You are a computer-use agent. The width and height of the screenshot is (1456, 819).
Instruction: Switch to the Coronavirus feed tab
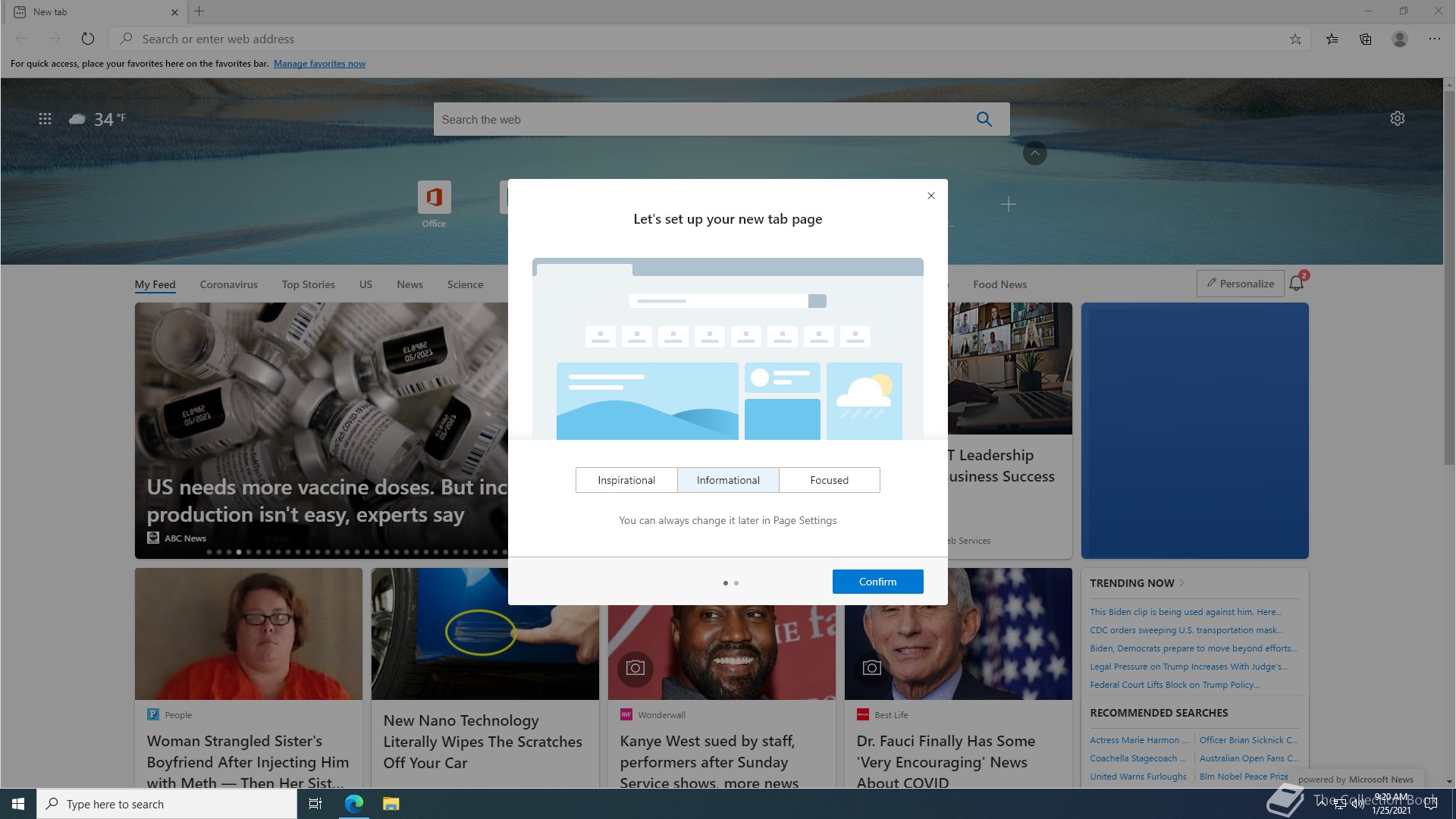point(229,284)
